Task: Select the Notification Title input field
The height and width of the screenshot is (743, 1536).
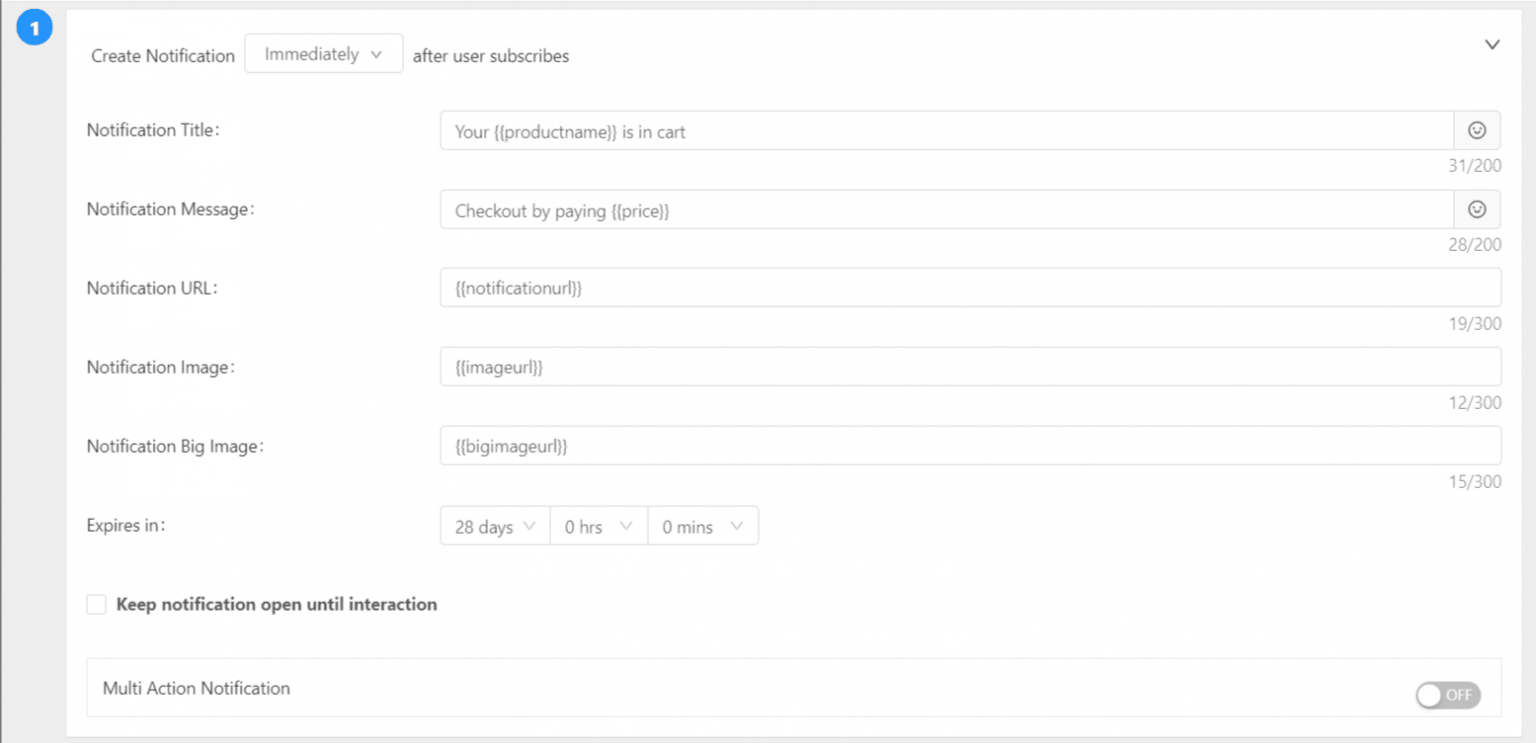Action: pos(900,130)
